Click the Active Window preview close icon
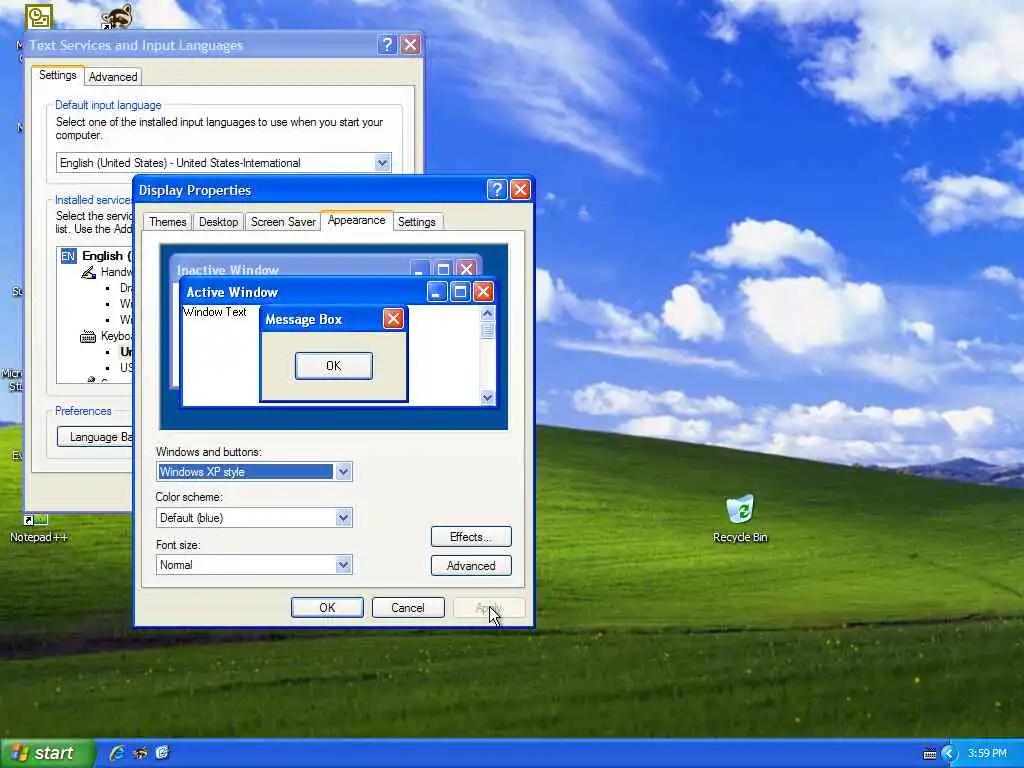Image resolution: width=1024 pixels, height=768 pixels. pos(483,291)
